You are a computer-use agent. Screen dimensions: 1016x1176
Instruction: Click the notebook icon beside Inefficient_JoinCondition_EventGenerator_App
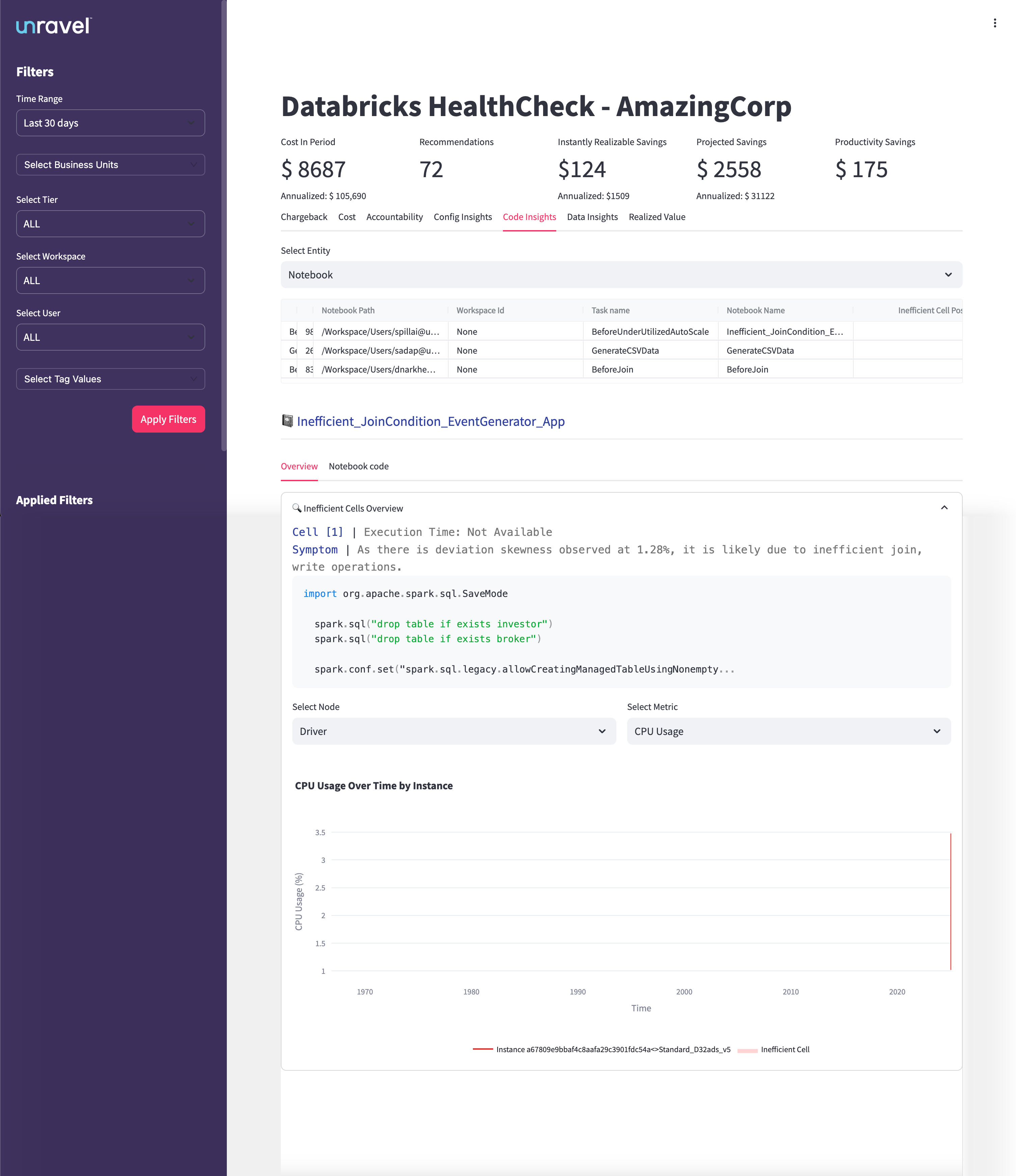(x=287, y=420)
